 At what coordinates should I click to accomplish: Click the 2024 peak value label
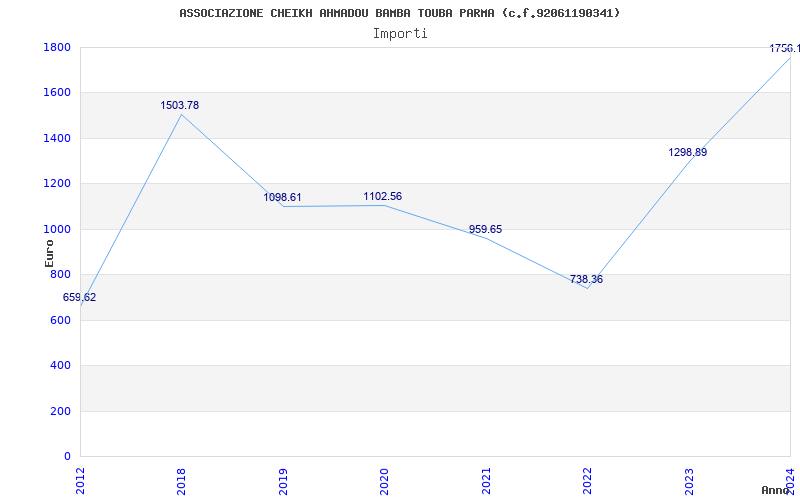click(785, 48)
